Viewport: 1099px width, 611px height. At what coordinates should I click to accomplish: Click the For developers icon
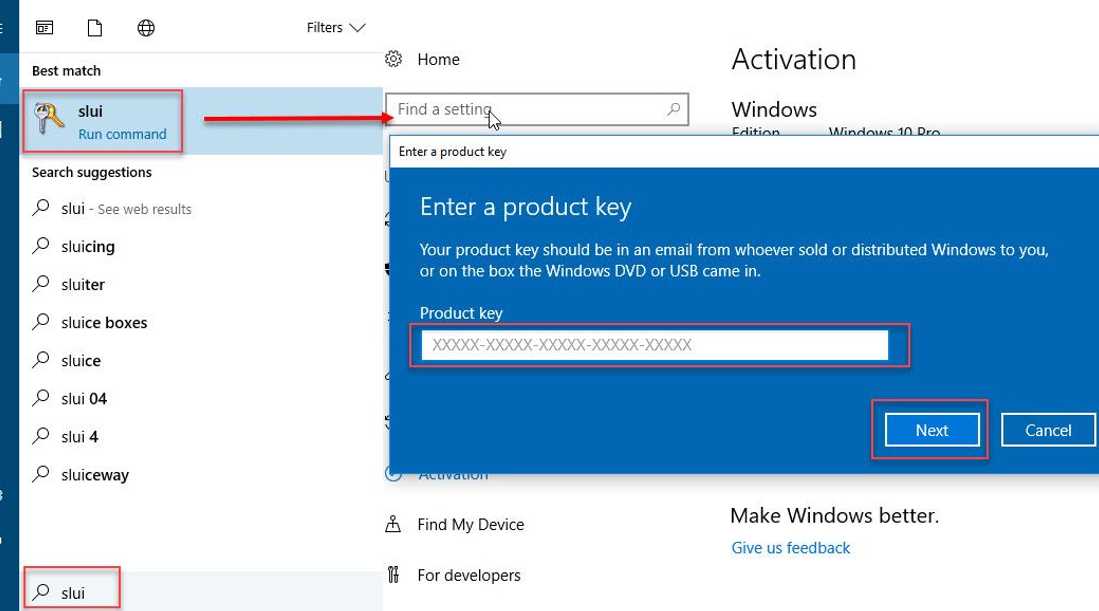(394, 575)
